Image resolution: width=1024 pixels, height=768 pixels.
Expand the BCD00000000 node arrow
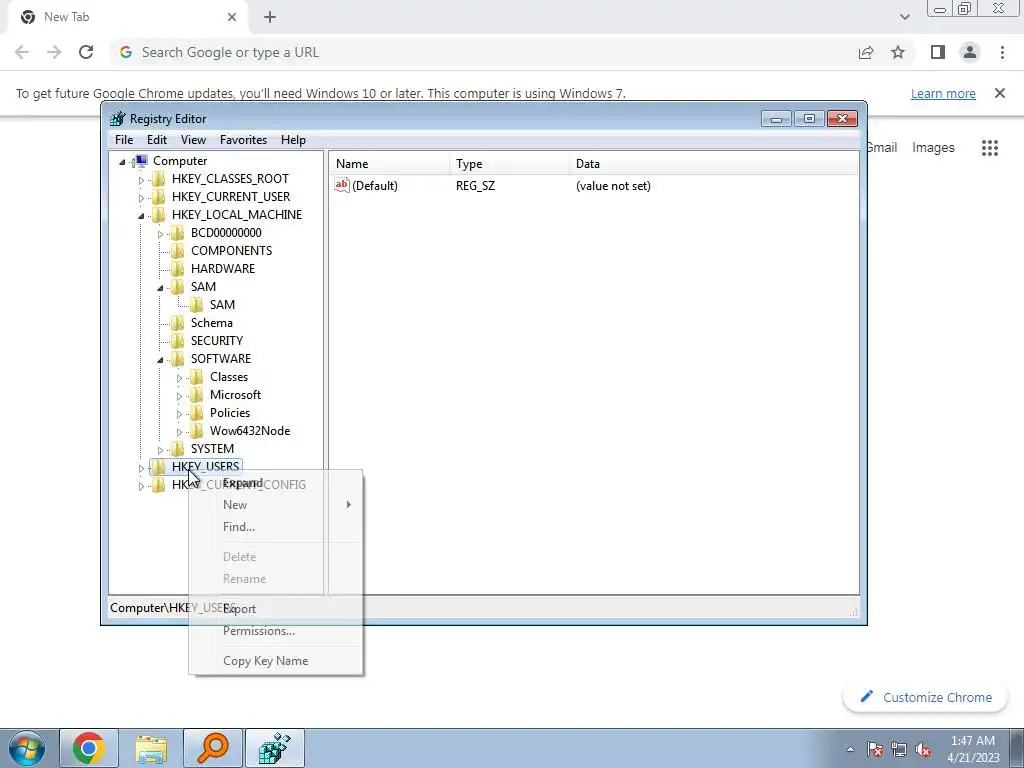point(160,234)
